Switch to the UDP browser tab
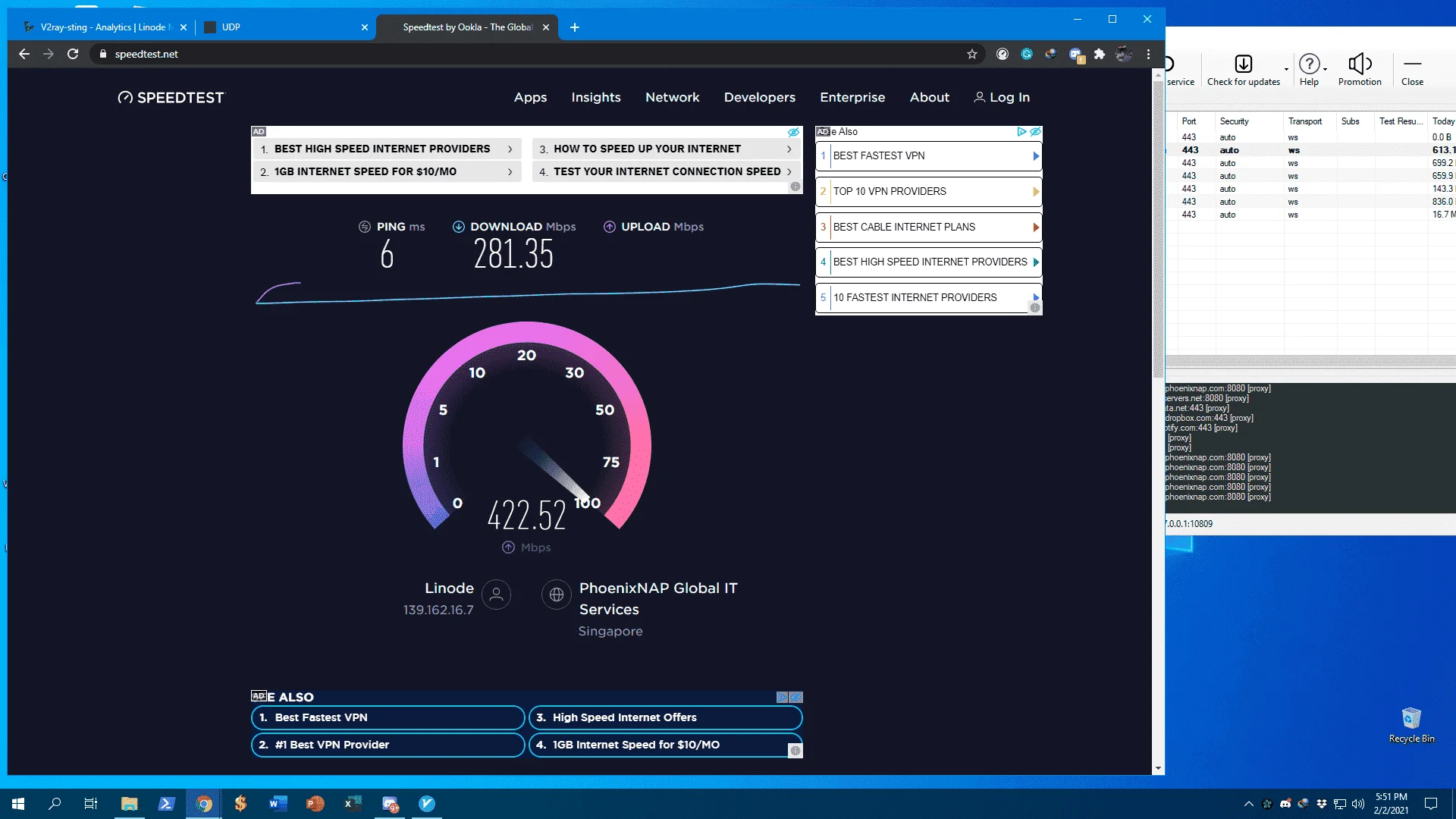 (285, 27)
